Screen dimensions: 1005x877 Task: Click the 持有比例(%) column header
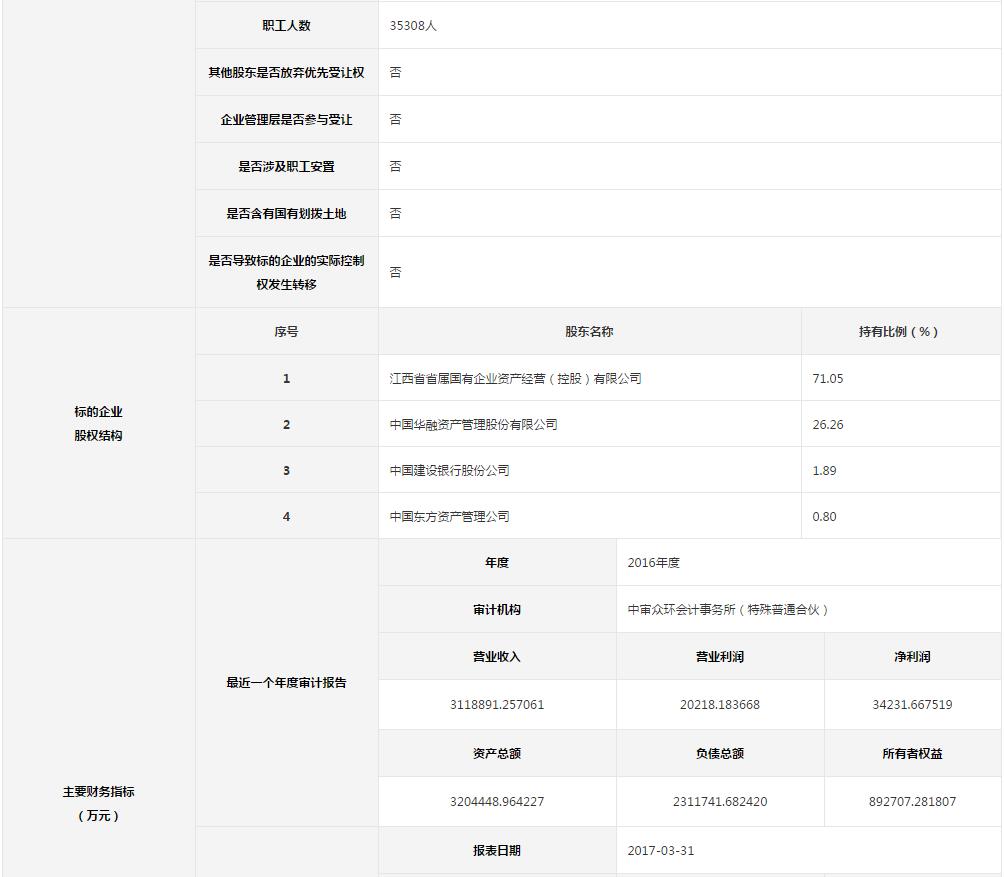[x=899, y=332]
